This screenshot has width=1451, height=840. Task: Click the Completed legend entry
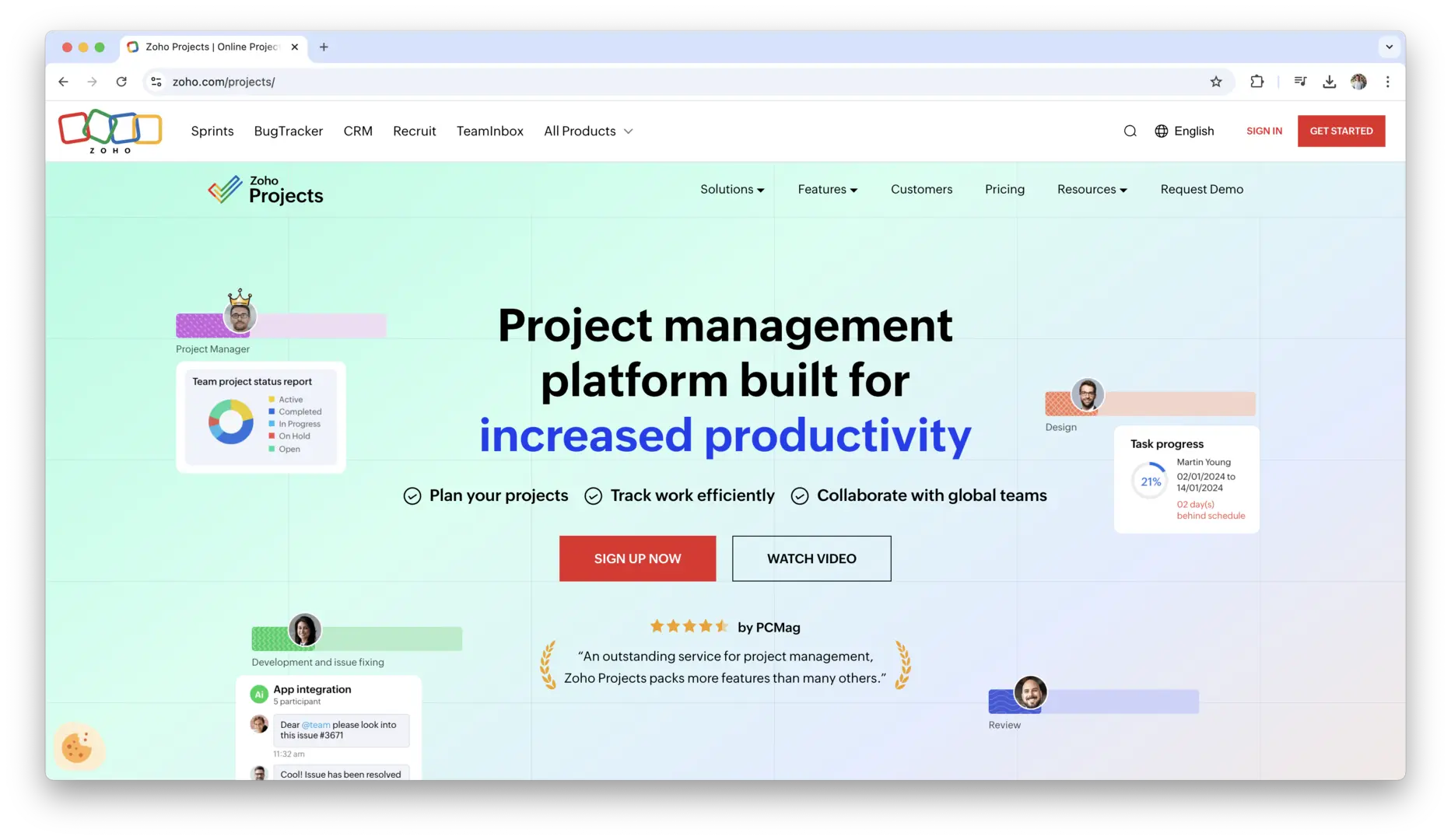(295, 412)
